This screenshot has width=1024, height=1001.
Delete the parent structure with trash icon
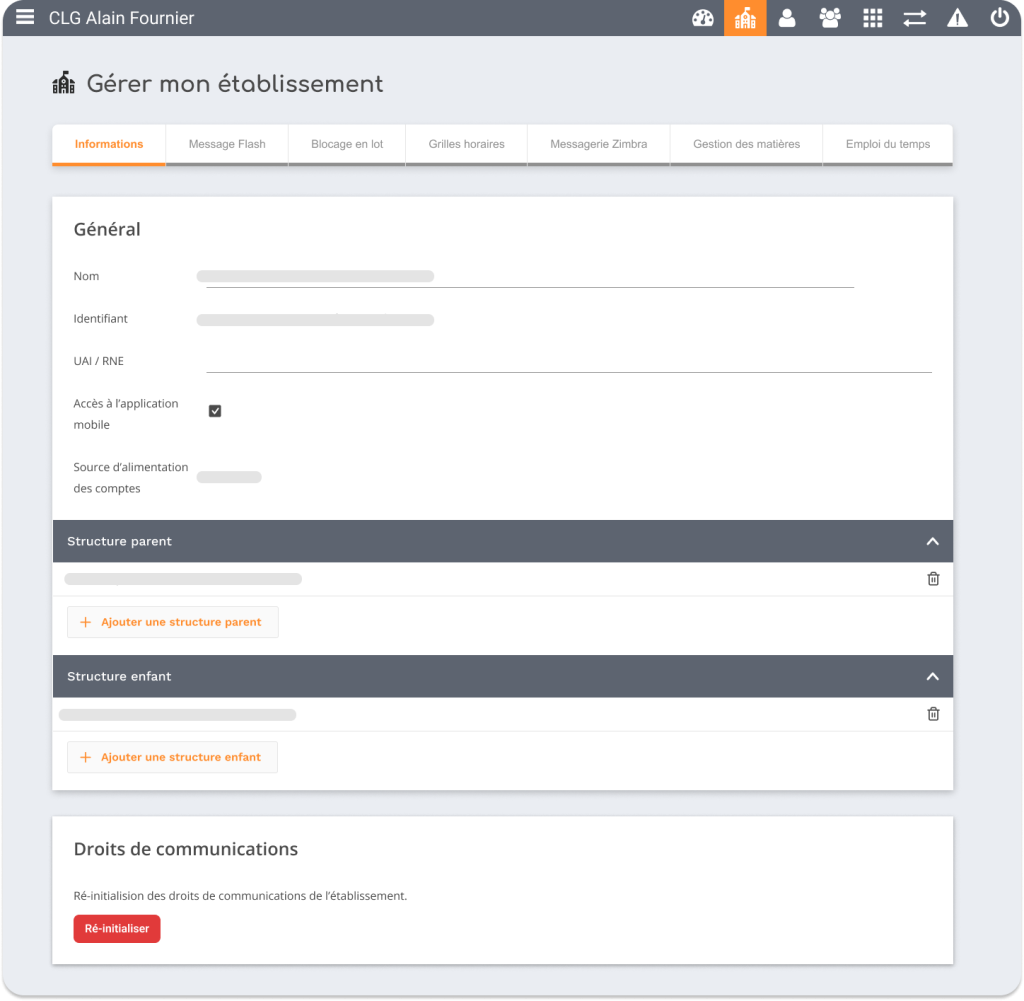(933, 579)
